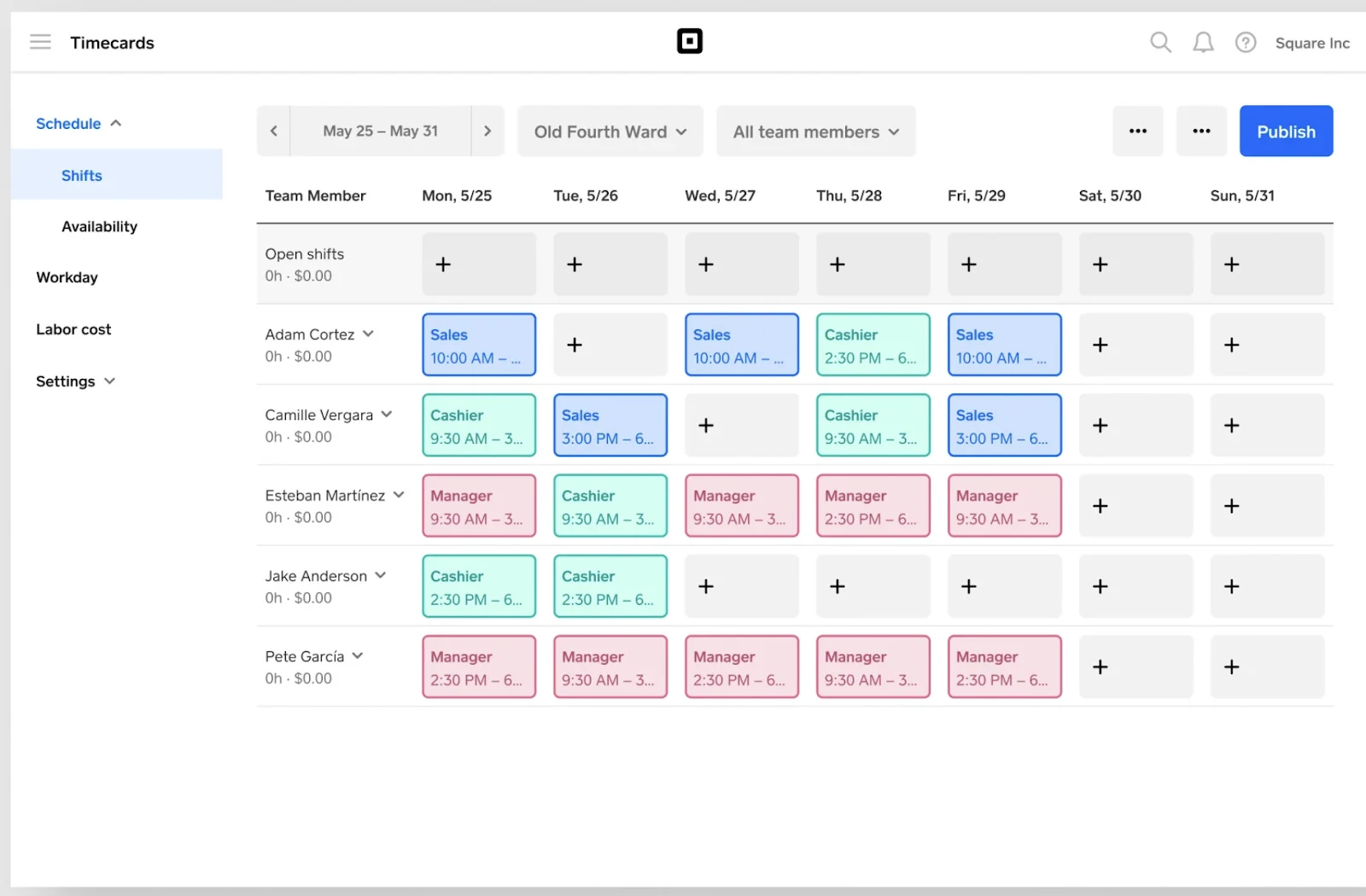Open the more options button beside Publish
1366x896 pixels.
1201,131
